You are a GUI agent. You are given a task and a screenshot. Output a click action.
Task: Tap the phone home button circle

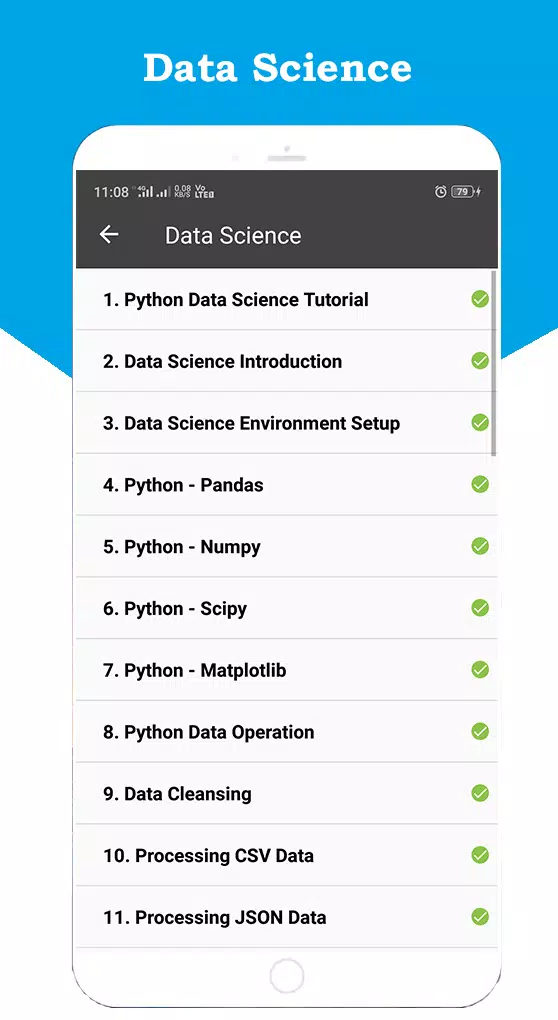point(287,976)
